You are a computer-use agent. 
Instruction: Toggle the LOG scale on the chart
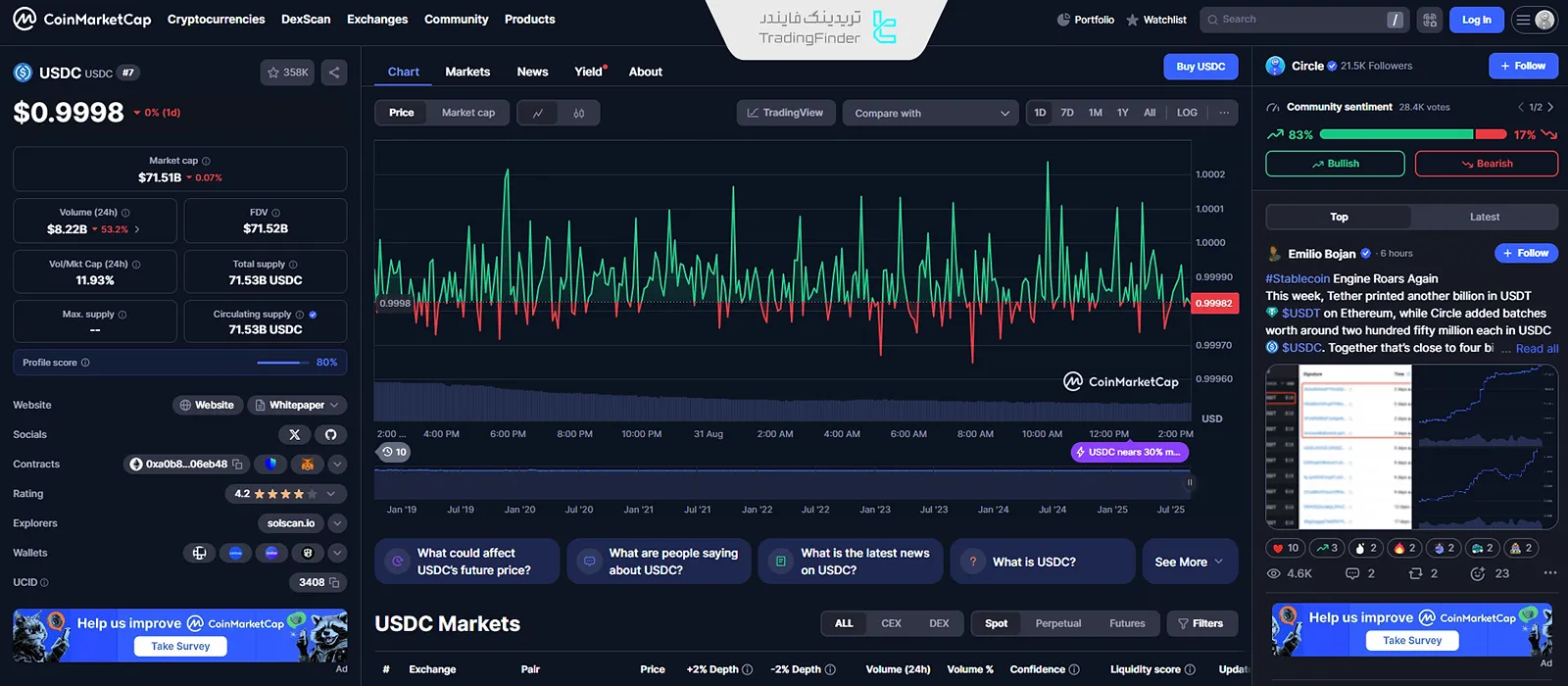coord(1187,113)
